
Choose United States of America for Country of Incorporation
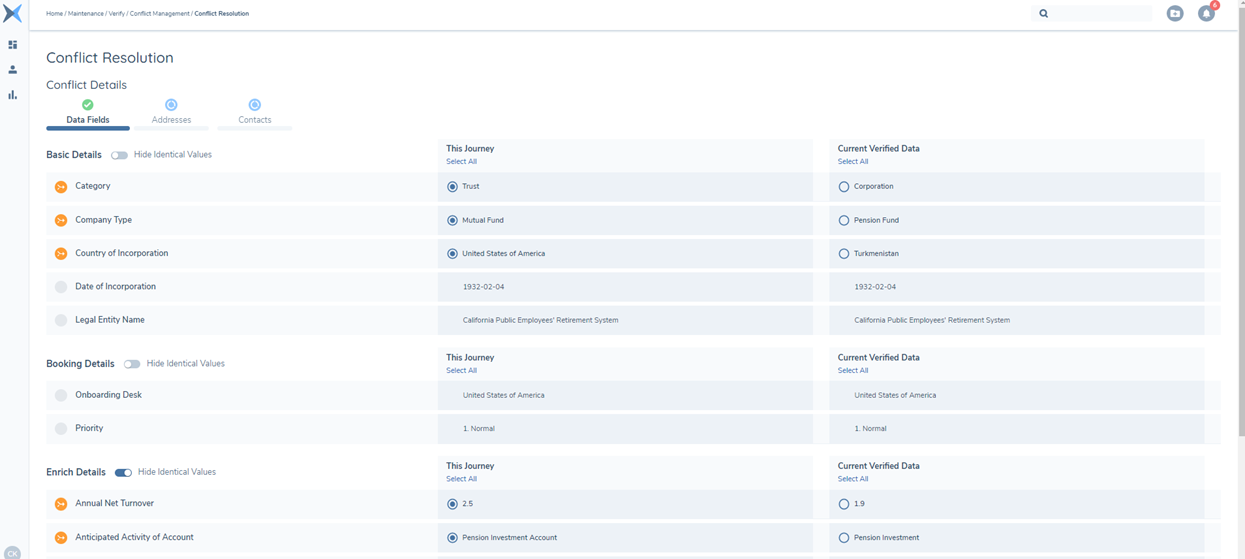pos(452,254)
